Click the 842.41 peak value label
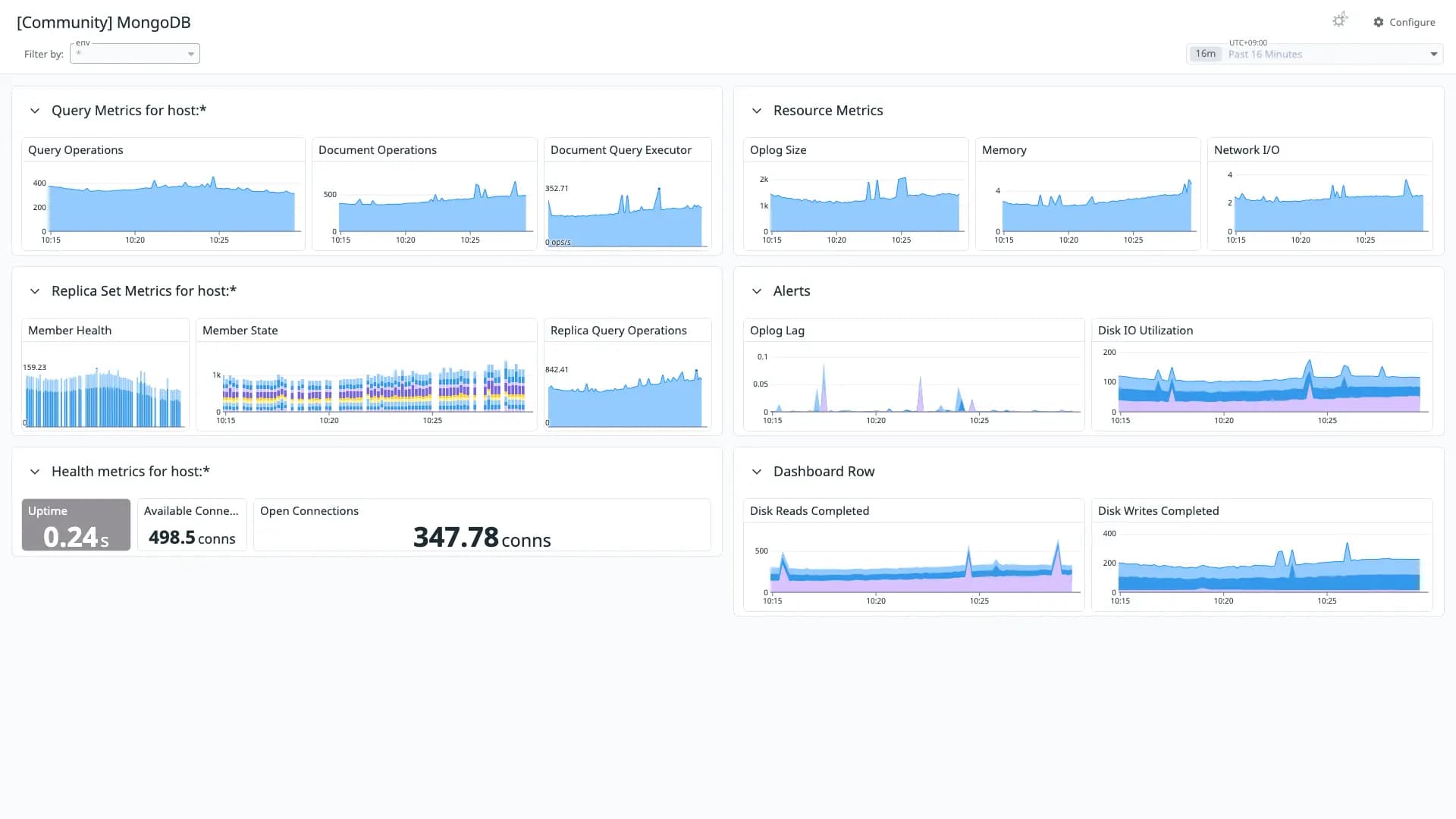This screenshot has width=1456, height=819. coord(557,369)
